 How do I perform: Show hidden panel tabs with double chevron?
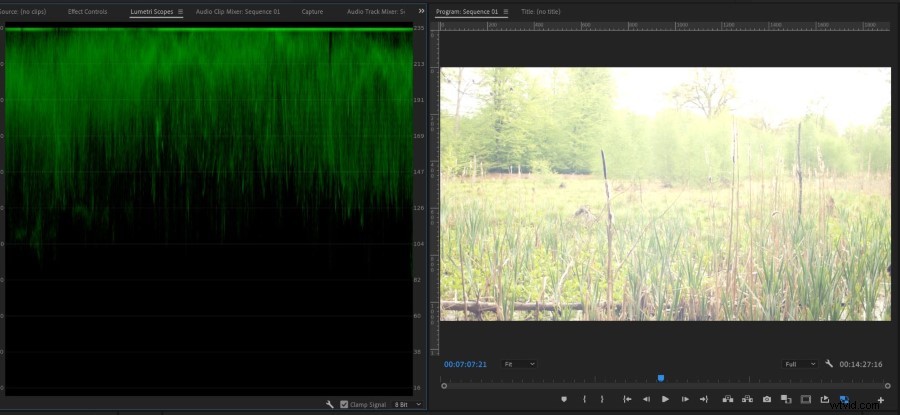(x=421, y=11)
